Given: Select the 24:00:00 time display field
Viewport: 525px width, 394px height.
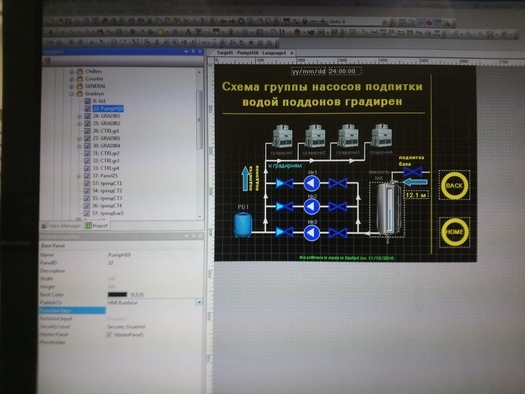Looking at the screenshot, I should tap(345, 71).
